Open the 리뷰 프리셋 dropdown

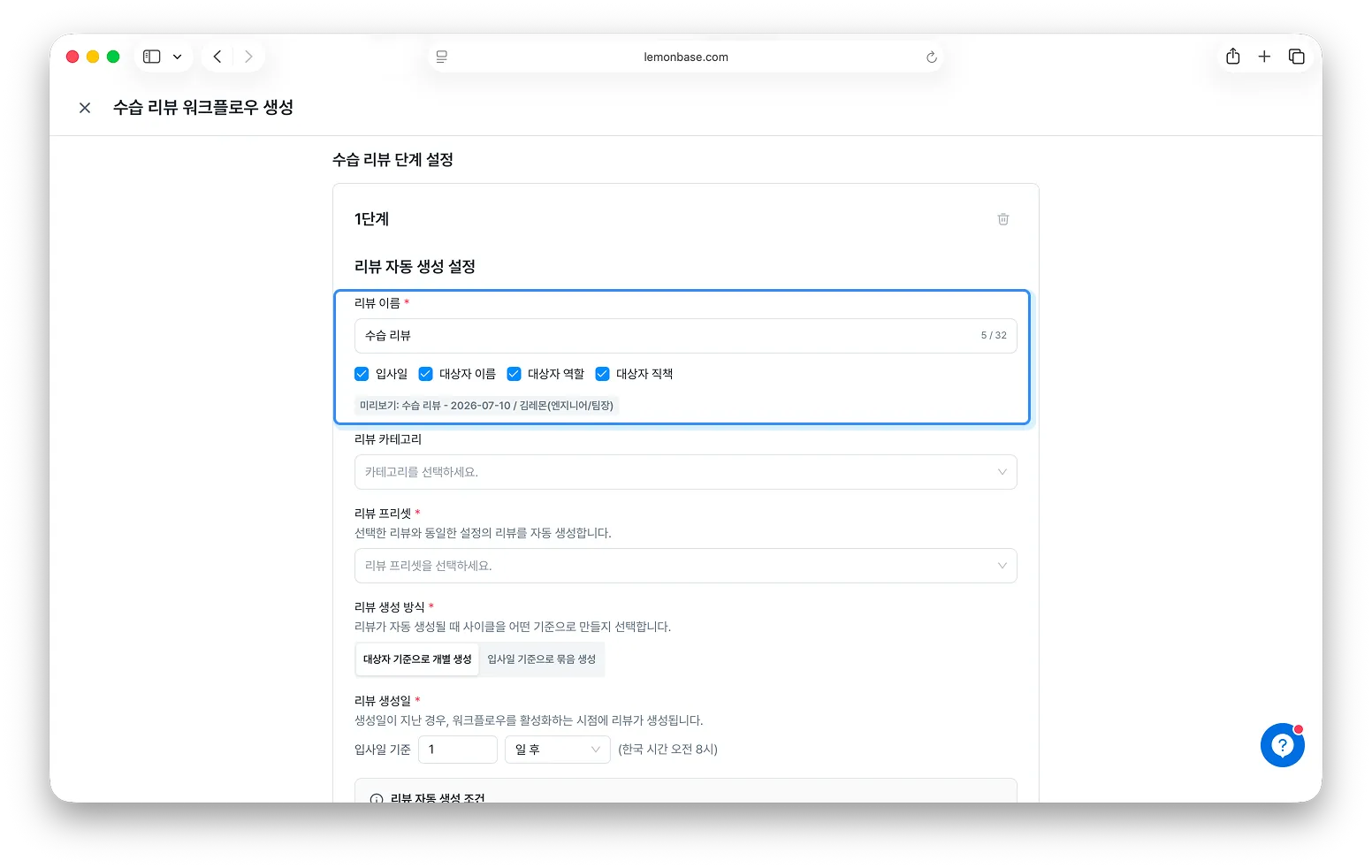click(x=686, y=566)
